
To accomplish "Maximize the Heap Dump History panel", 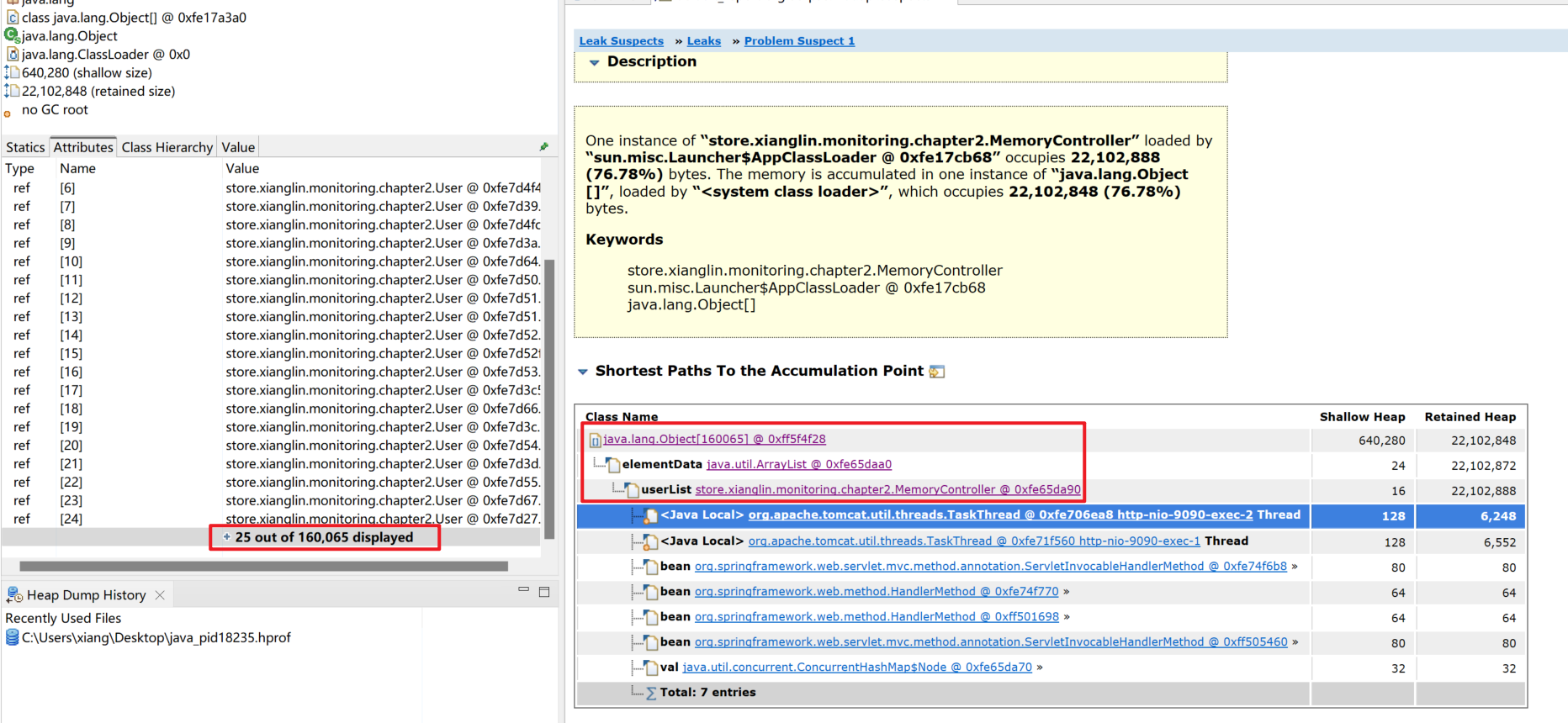I will click(544, 592).
